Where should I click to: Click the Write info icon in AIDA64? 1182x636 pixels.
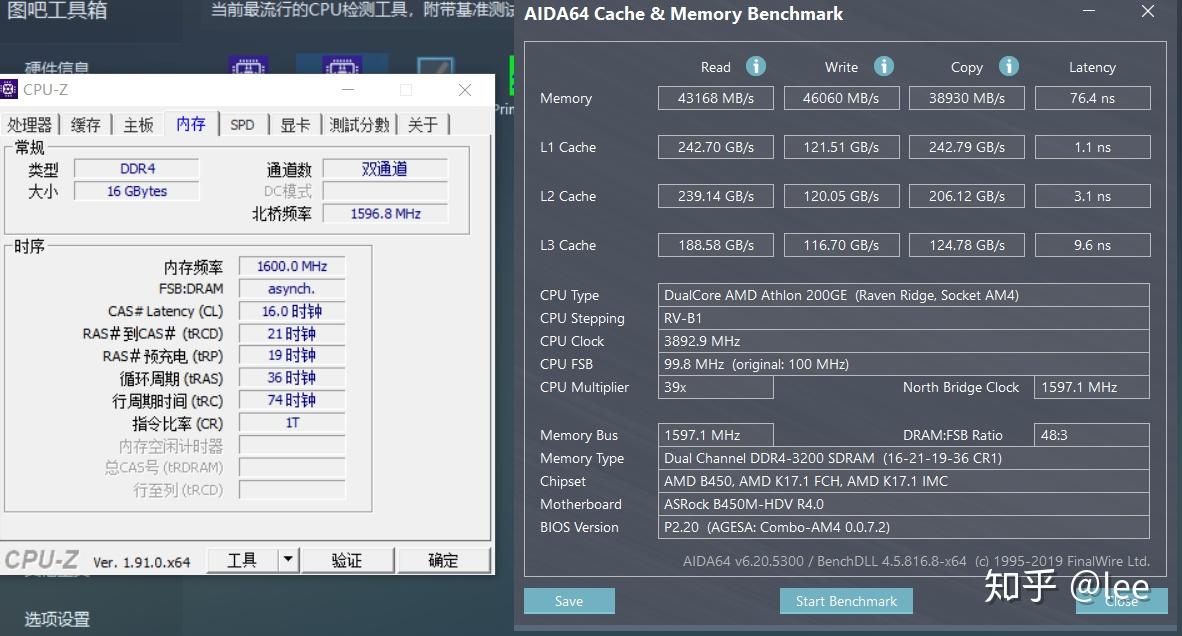point(883,66)
